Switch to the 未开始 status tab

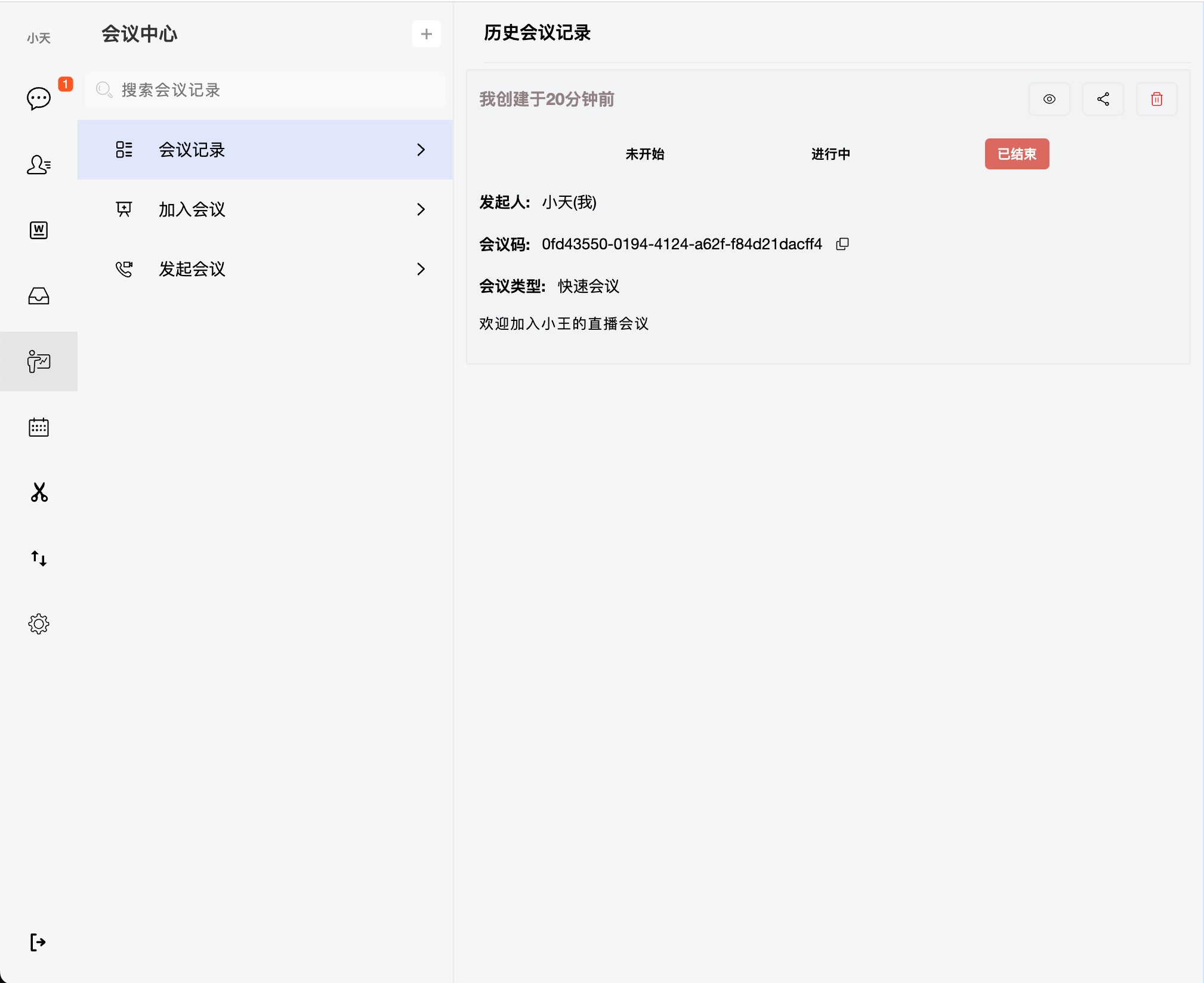pyautogui.click(x=645, y=154)
